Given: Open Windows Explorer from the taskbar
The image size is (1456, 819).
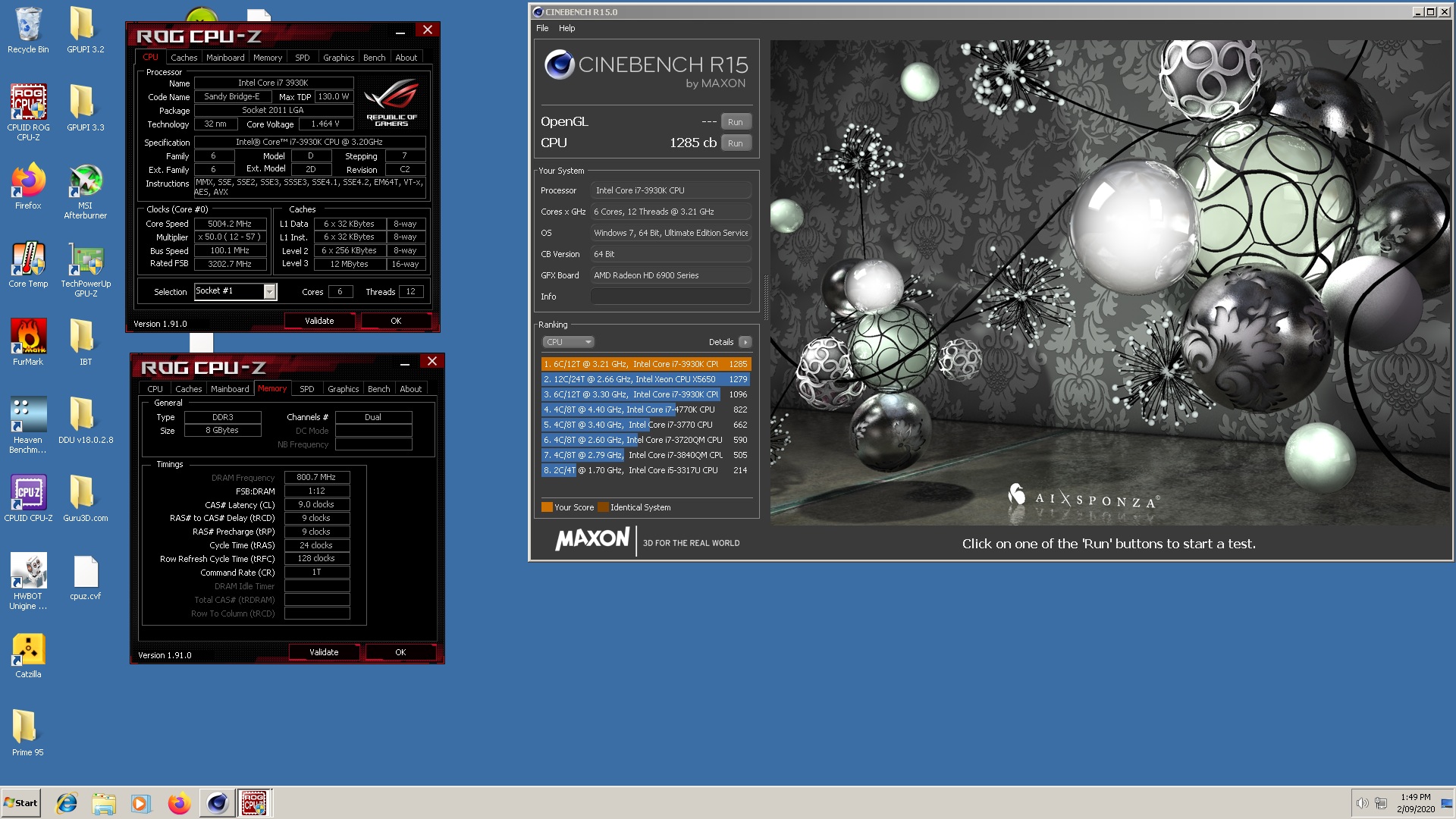Looking at the screenshot, I should coord(104,803).
